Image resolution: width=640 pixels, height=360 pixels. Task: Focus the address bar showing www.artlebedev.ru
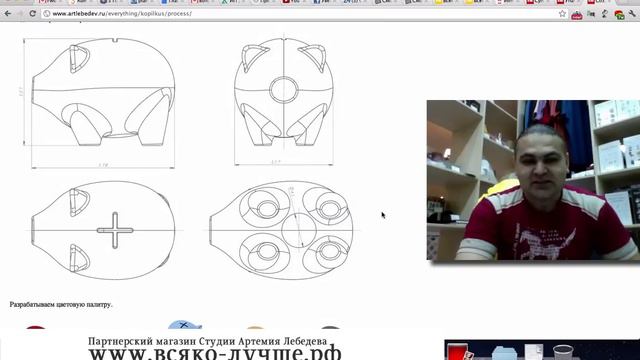point(302,13)
